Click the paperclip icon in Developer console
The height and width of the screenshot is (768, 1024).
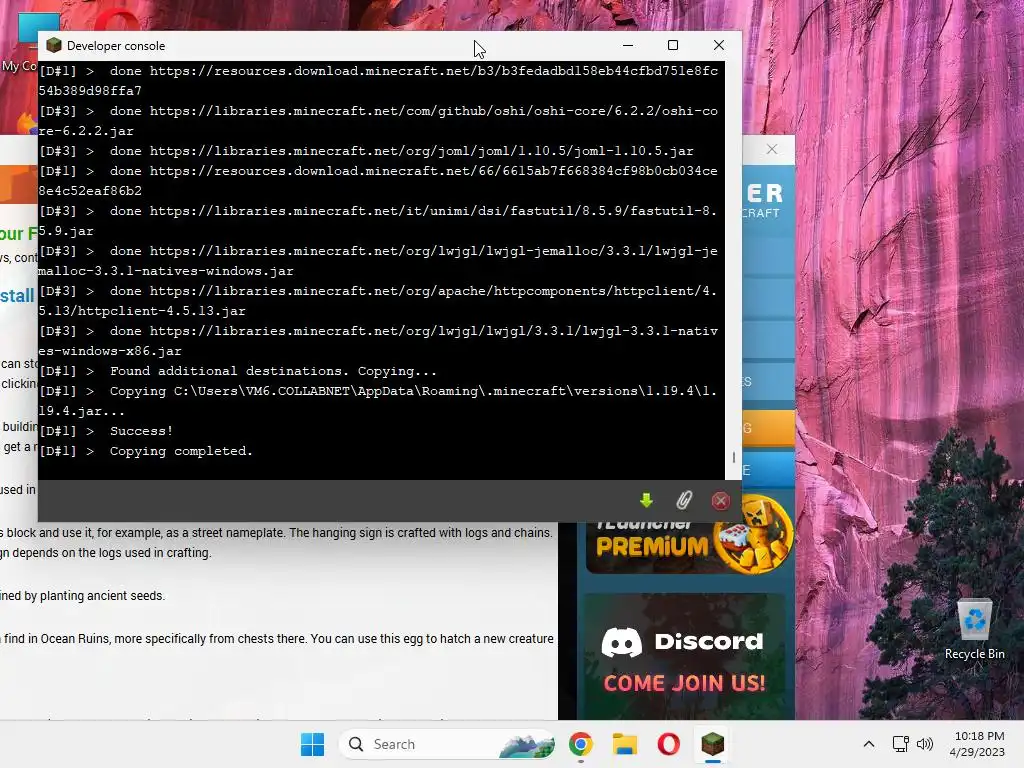pyautogui.click(x=684, y=500)
